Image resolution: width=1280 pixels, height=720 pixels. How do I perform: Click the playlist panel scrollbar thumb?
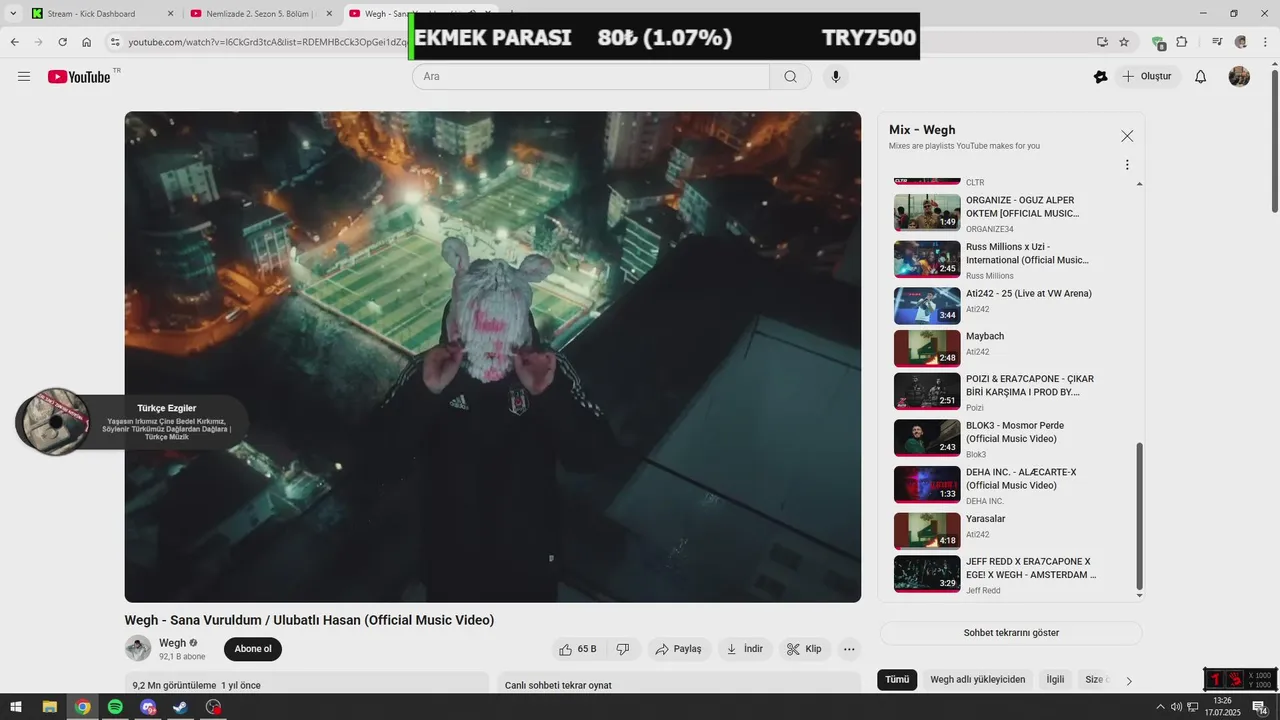(x=1139, y=516)
